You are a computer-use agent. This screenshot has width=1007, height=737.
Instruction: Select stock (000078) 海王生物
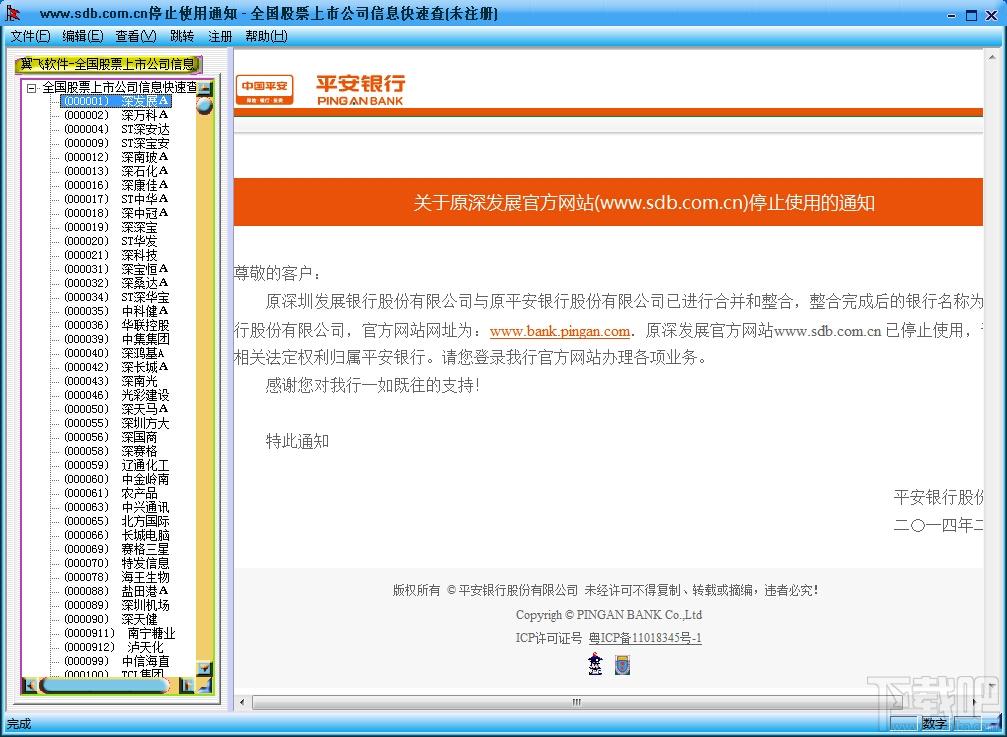click(x=117, y=577)
